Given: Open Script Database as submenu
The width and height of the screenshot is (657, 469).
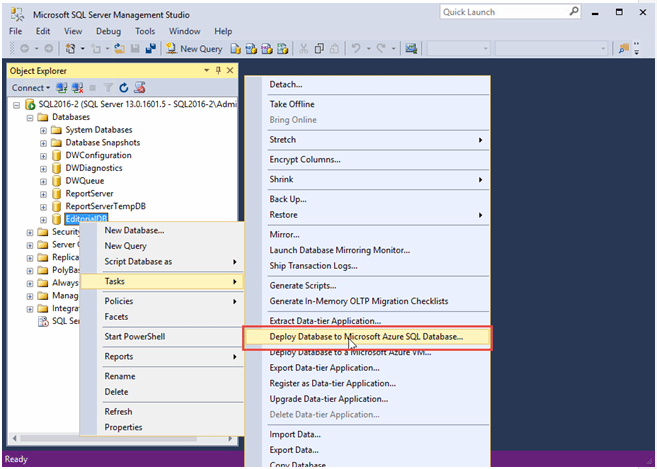Looking at the screenshot, I should point(162,262).
